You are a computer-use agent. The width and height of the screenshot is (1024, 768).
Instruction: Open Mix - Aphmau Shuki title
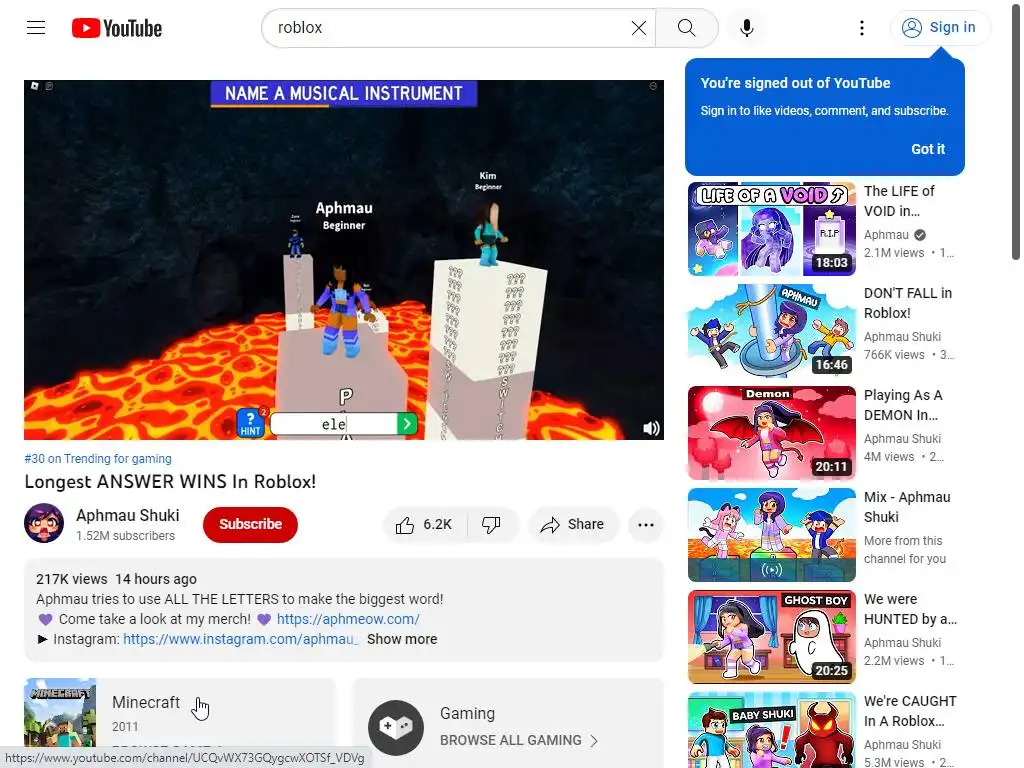(907, 507)
